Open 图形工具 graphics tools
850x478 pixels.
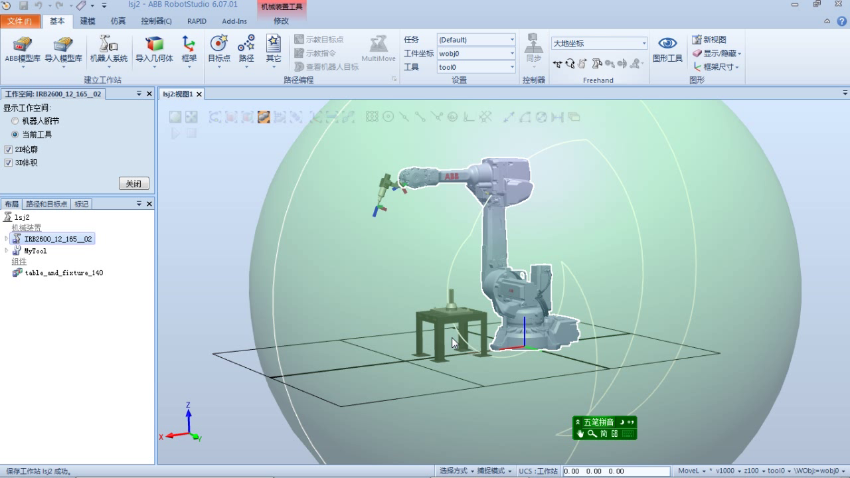click(x=667, y=49)
